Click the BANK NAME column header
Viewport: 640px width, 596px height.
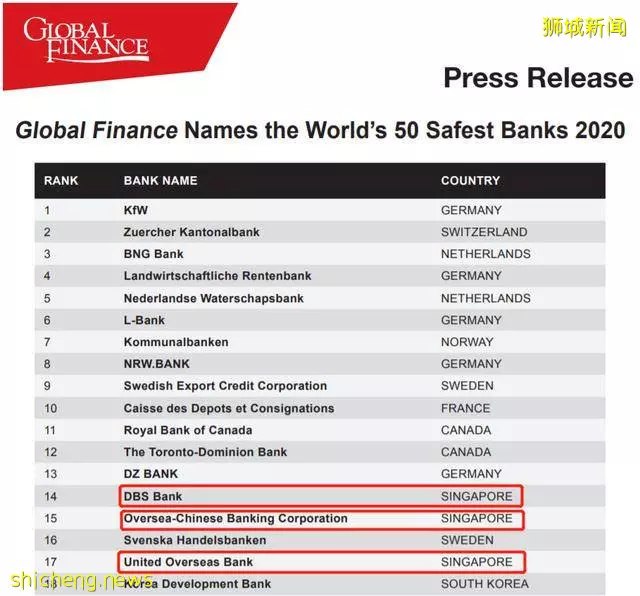click(x=160, y=180)
